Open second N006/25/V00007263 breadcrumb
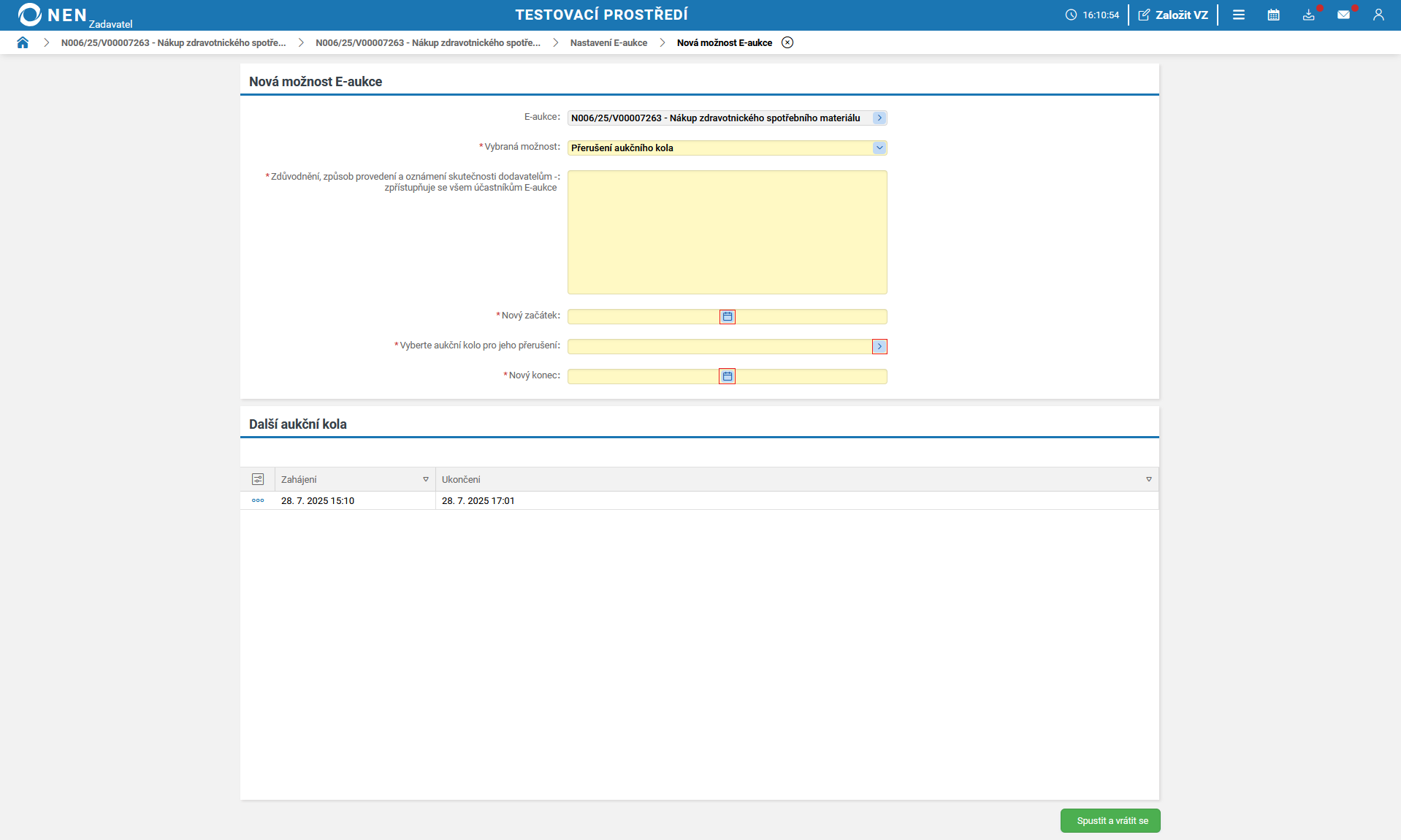The height and width of the screenshot is (840, 1401). (428, 42)
